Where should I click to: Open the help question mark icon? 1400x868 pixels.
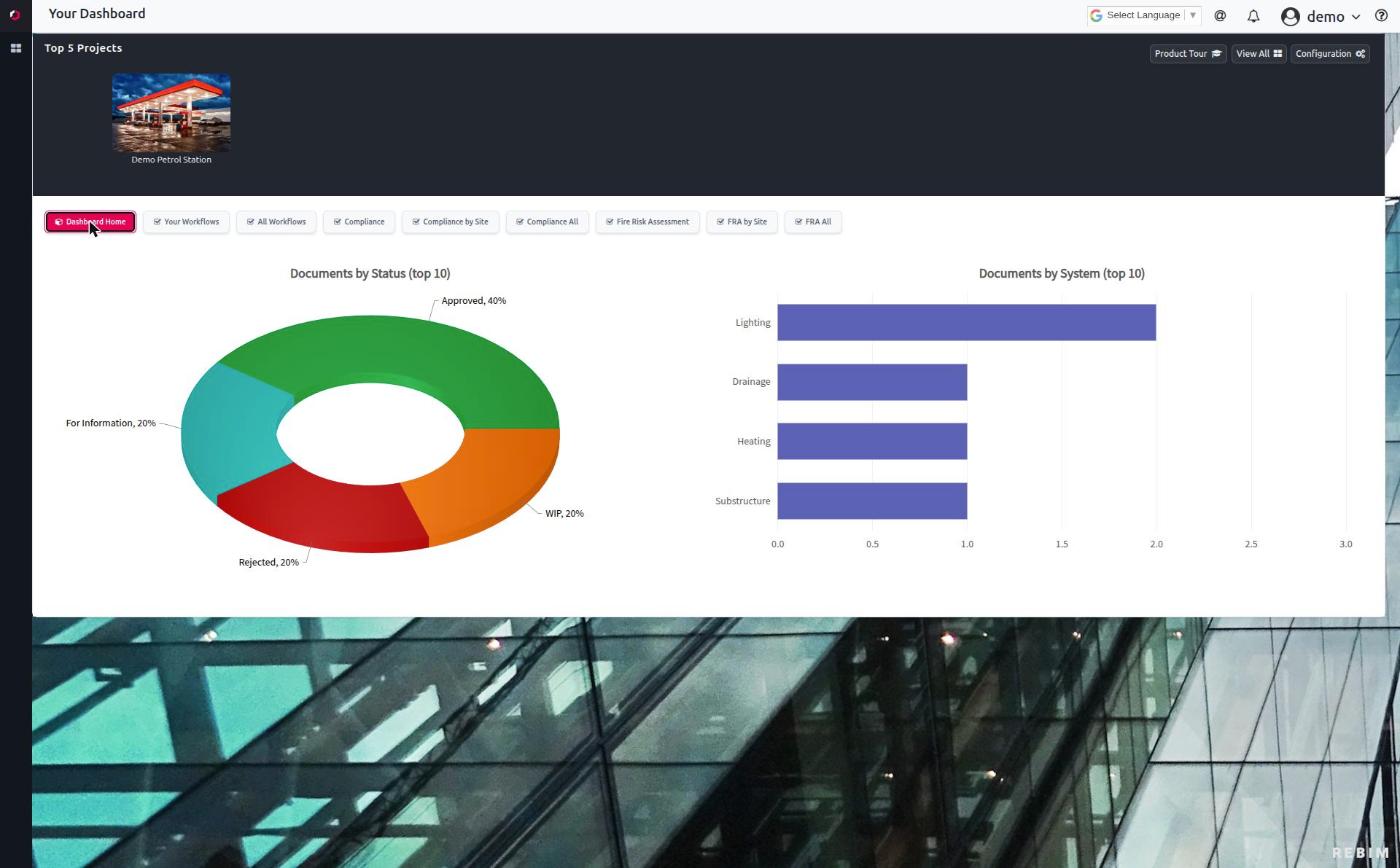(x=1381, y=16)
